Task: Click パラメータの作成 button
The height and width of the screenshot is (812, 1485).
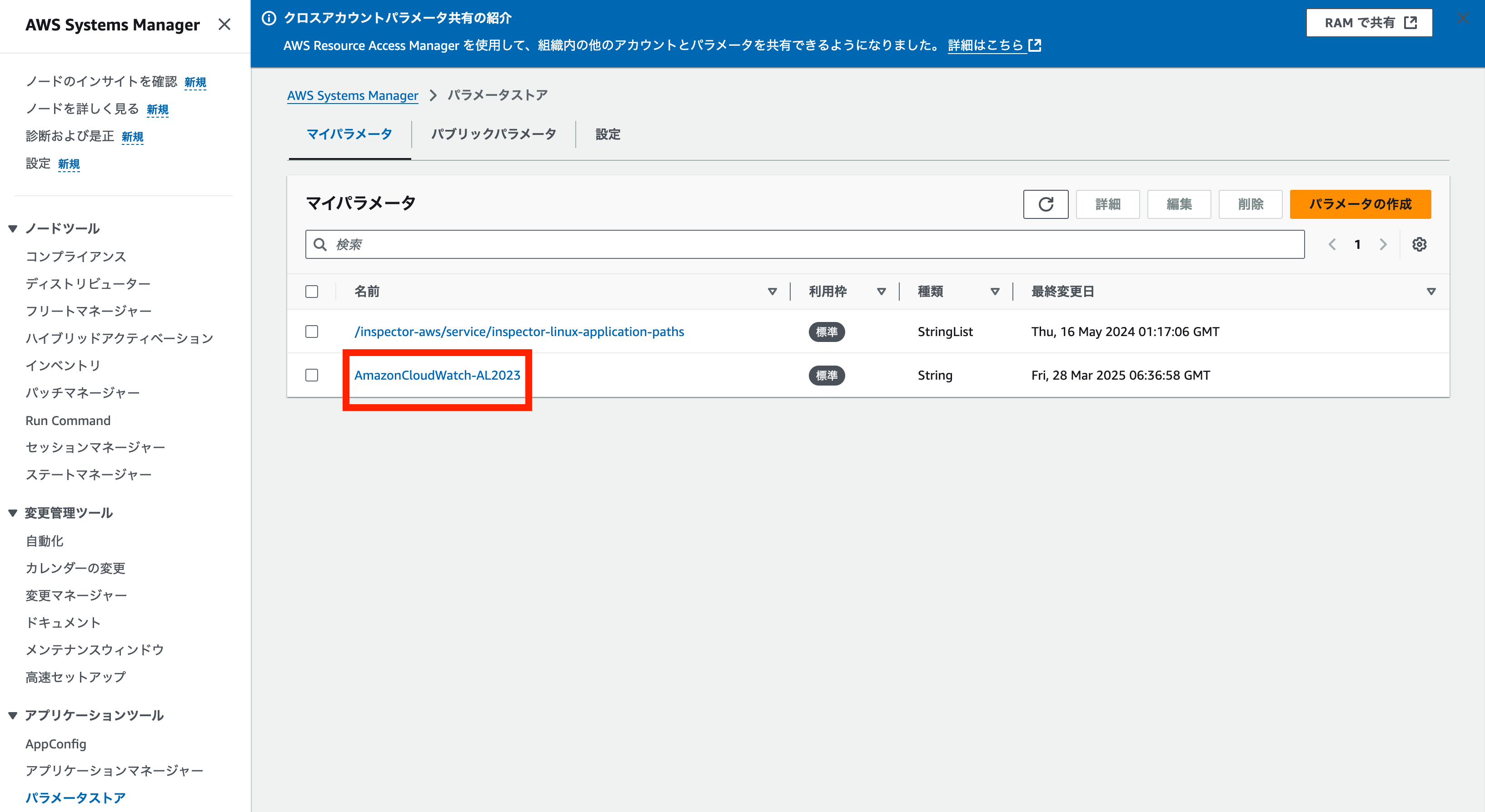Action: point(1360,204)
